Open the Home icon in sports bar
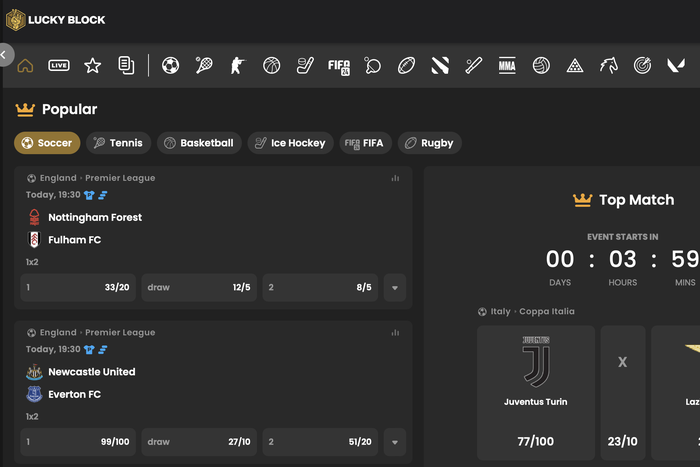Viewport: 700px width, 467px height. 26,65
